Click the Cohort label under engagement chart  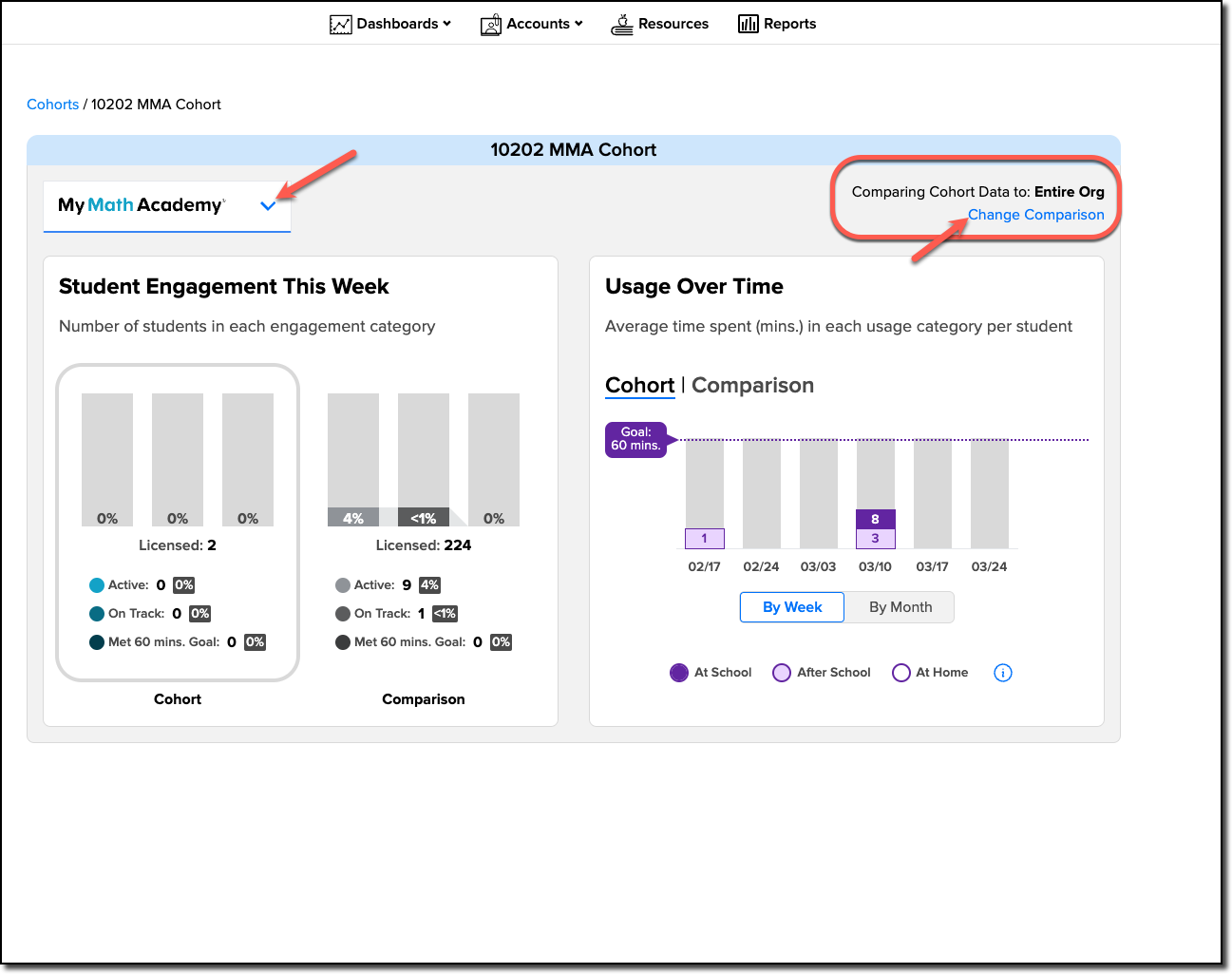point(178,699)
